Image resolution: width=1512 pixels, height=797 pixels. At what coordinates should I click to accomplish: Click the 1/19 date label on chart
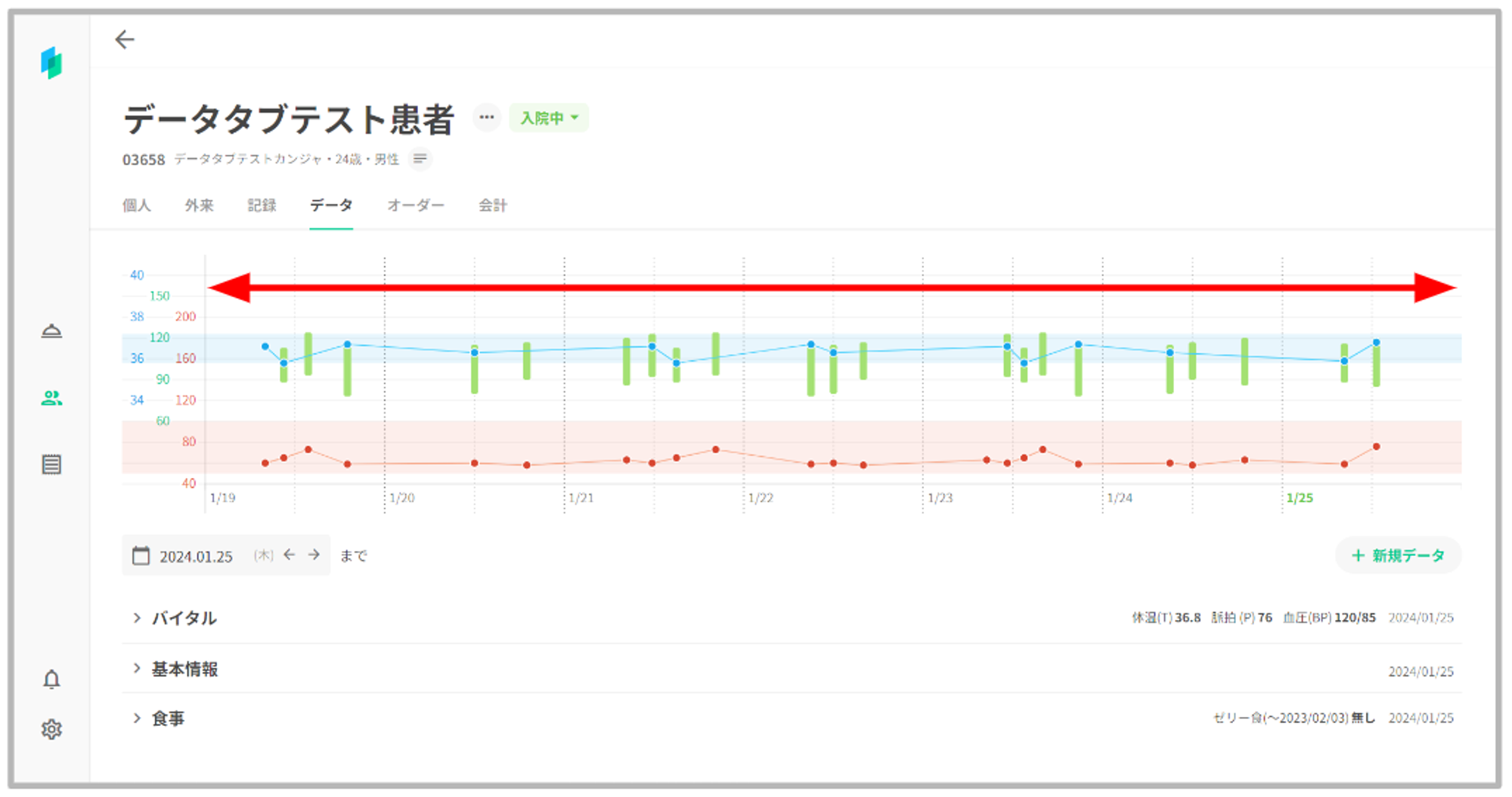click(222, 498)
